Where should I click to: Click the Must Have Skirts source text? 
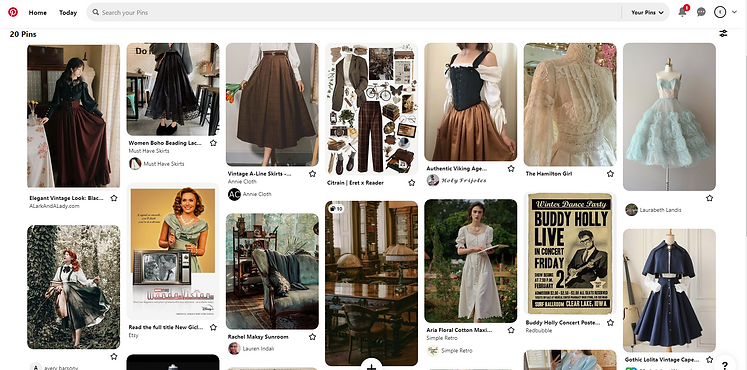(149, 151)
